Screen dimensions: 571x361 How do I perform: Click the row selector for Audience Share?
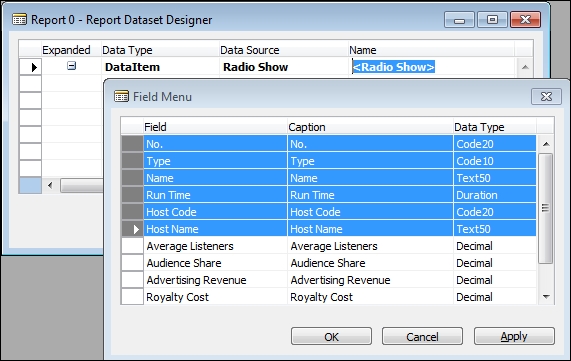pyautogui.click(x=132, y=263)
